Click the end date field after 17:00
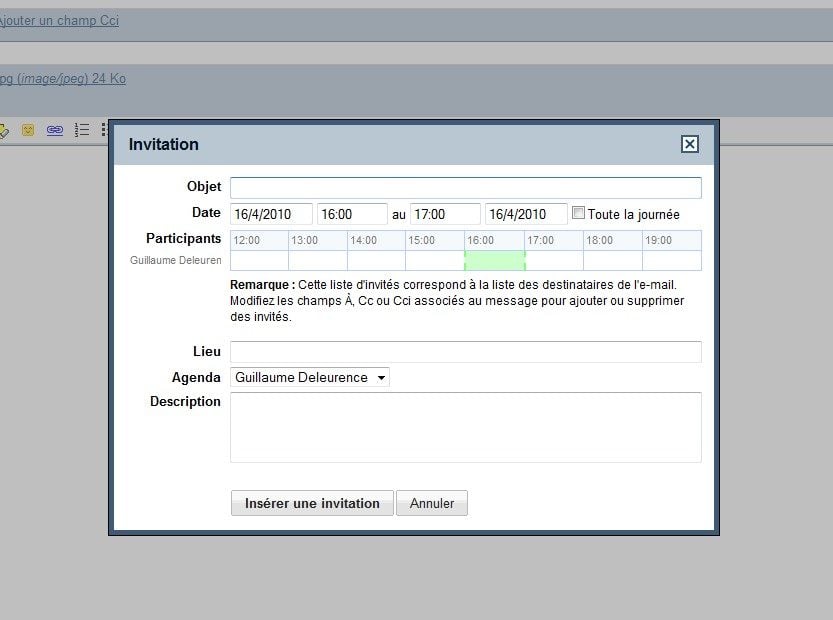833x620 pixels. [x=525, y=214]
